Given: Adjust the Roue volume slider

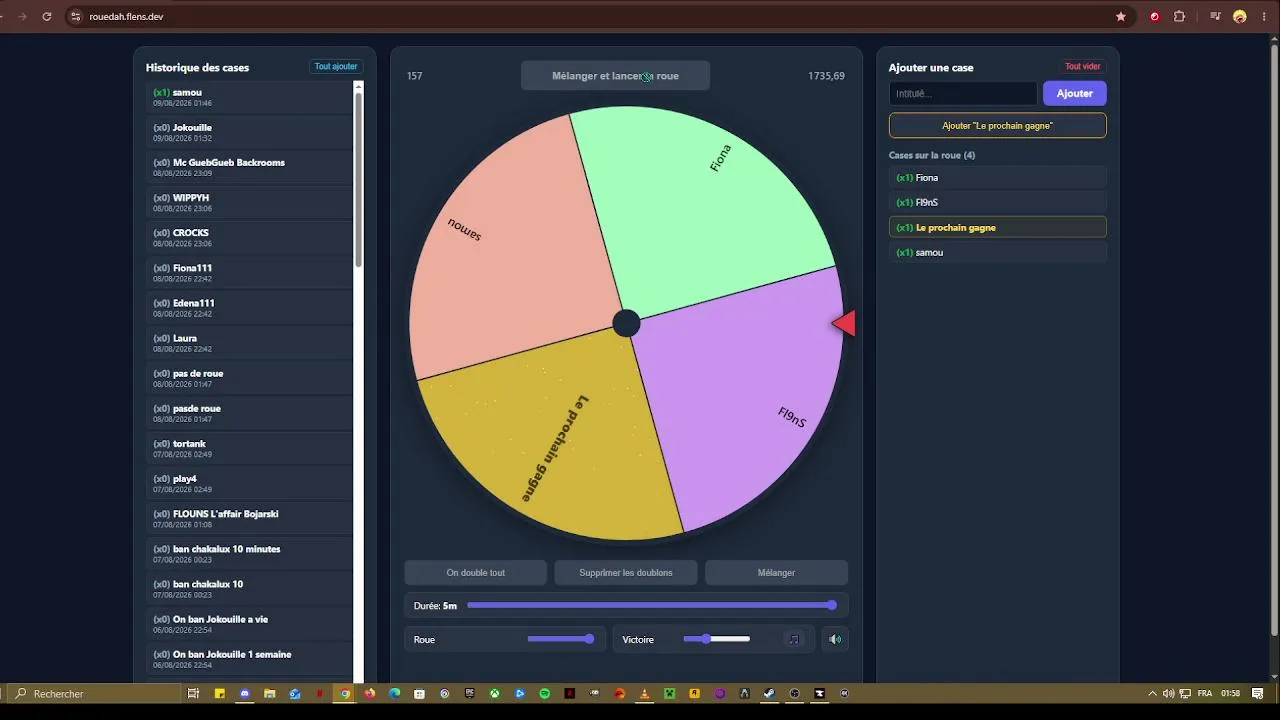Looking at the screenshot, I should [x=561, y=639].
